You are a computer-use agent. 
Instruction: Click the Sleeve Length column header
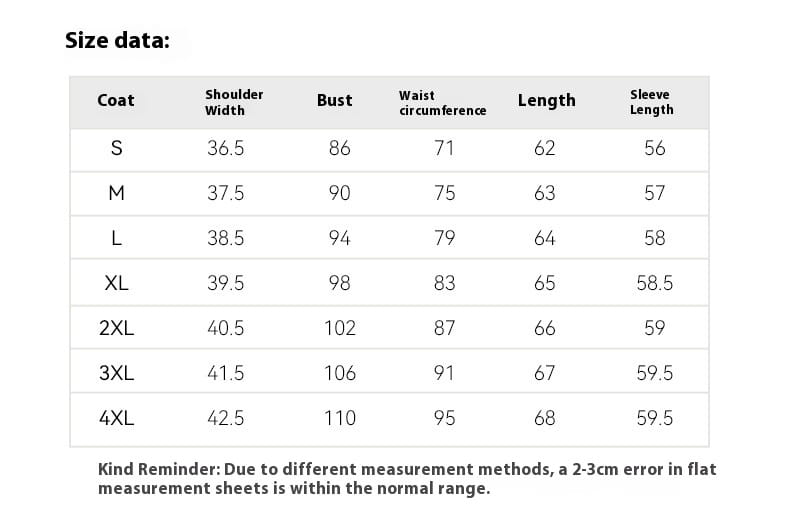tap(651, 102)
